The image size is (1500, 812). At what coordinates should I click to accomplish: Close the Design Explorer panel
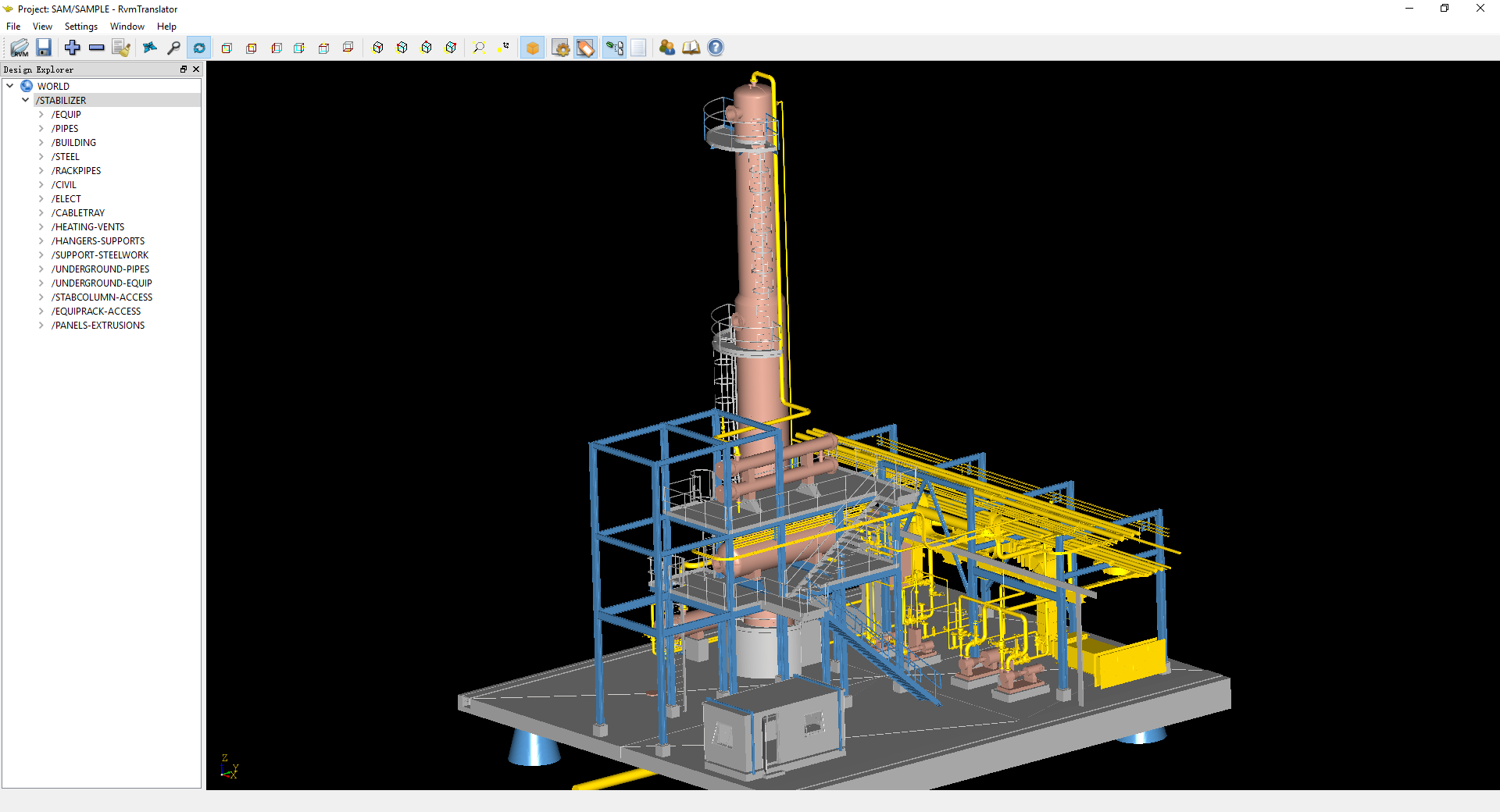click(196, 69)
